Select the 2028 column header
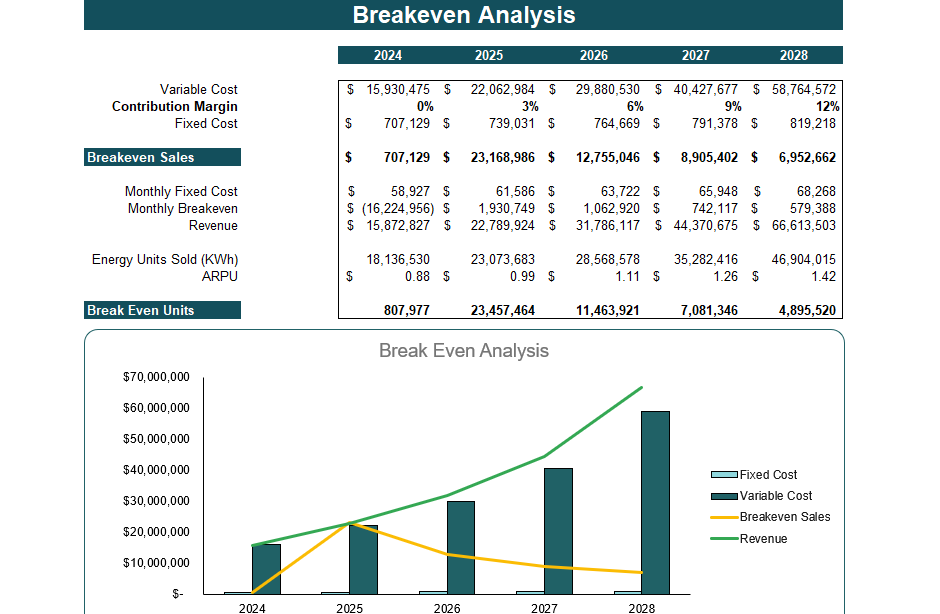This screenshot has width=940, height=614. [795, 55]
